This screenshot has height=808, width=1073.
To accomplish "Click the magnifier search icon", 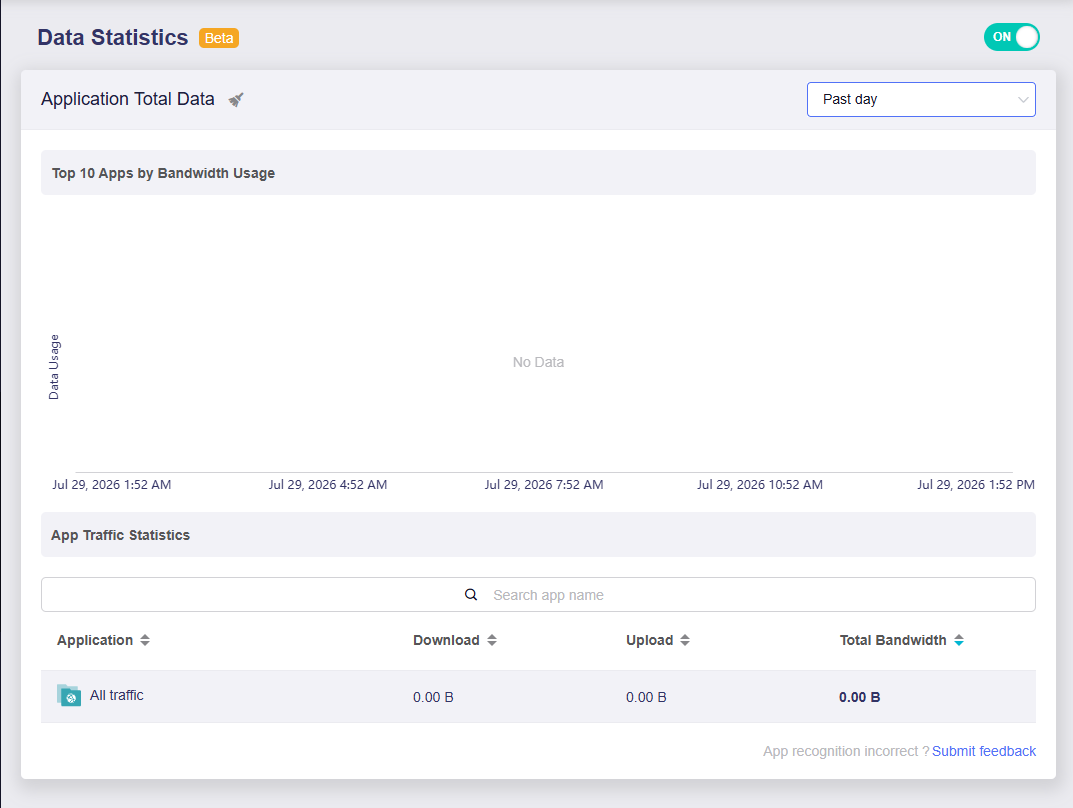I will coord(471,595).
